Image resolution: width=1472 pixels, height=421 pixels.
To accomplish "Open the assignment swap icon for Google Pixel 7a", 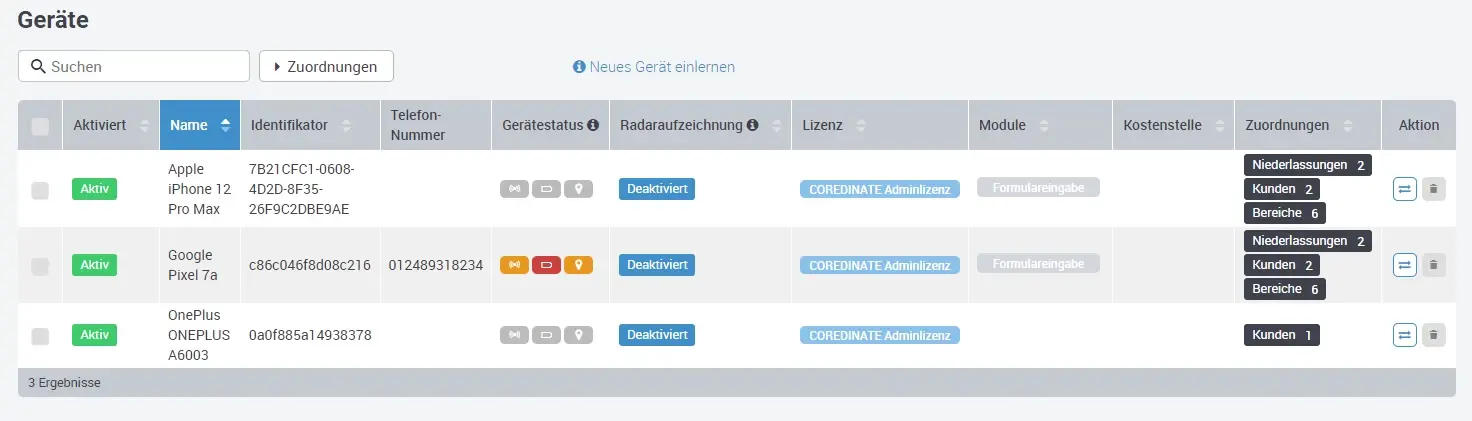I will click(1405, 265).
